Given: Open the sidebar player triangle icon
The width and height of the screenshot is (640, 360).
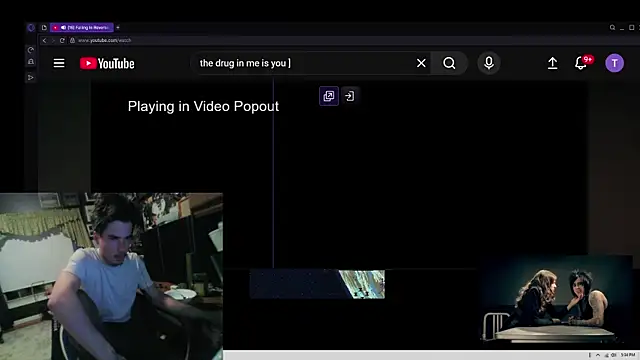Looking at the screenshot, I should [x=31, y=77].
